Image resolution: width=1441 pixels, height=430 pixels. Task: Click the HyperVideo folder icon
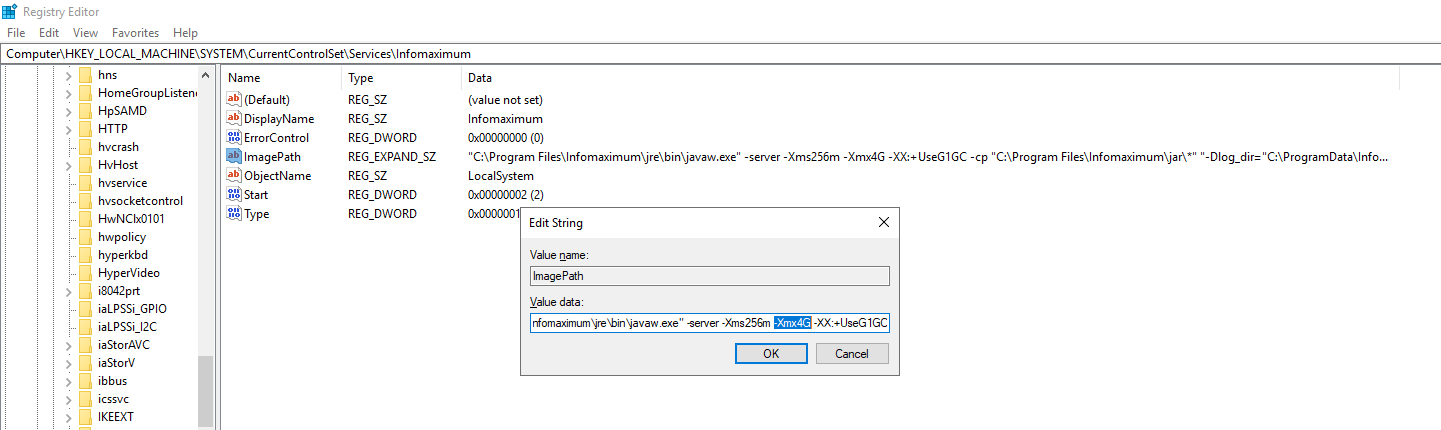pyautogui.click(x=86, y=273)
